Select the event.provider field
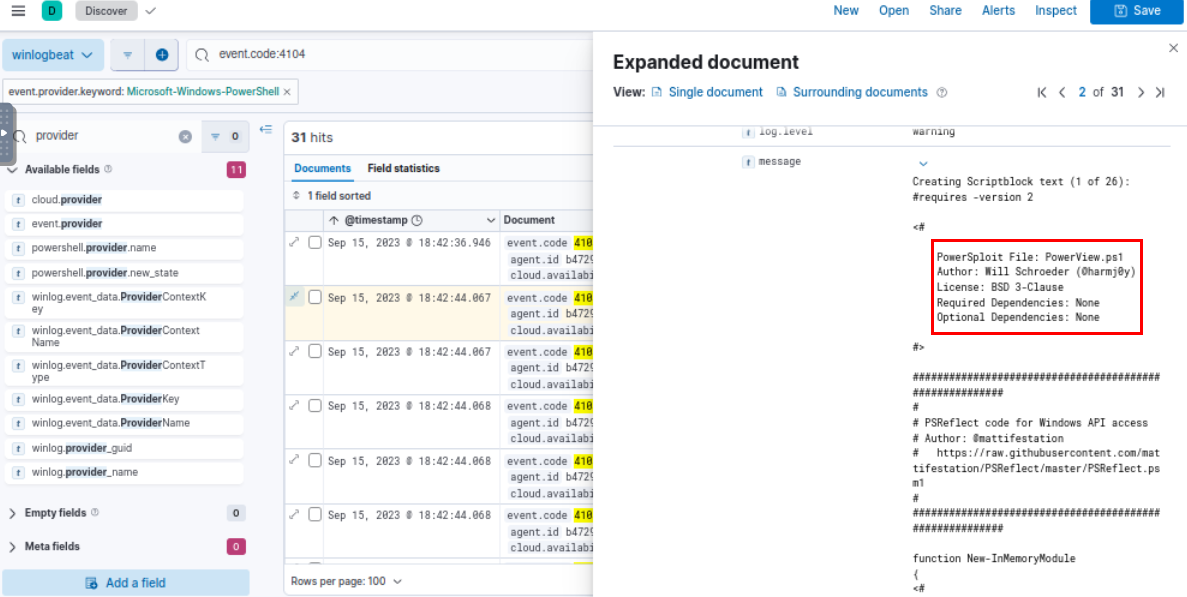Image resolution: width=1187 pixels, height=597 pixels. tap(124, 224)
